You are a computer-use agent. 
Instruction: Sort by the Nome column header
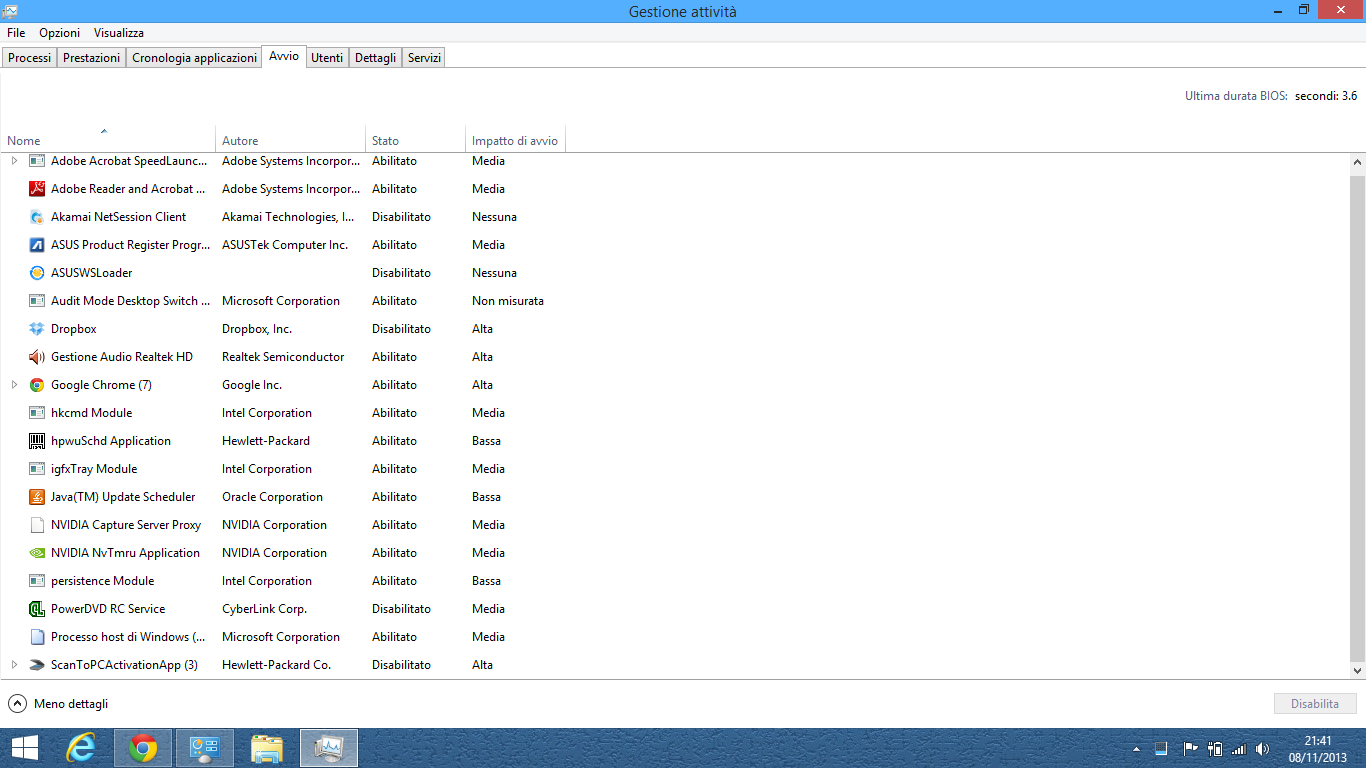point(108,141)
